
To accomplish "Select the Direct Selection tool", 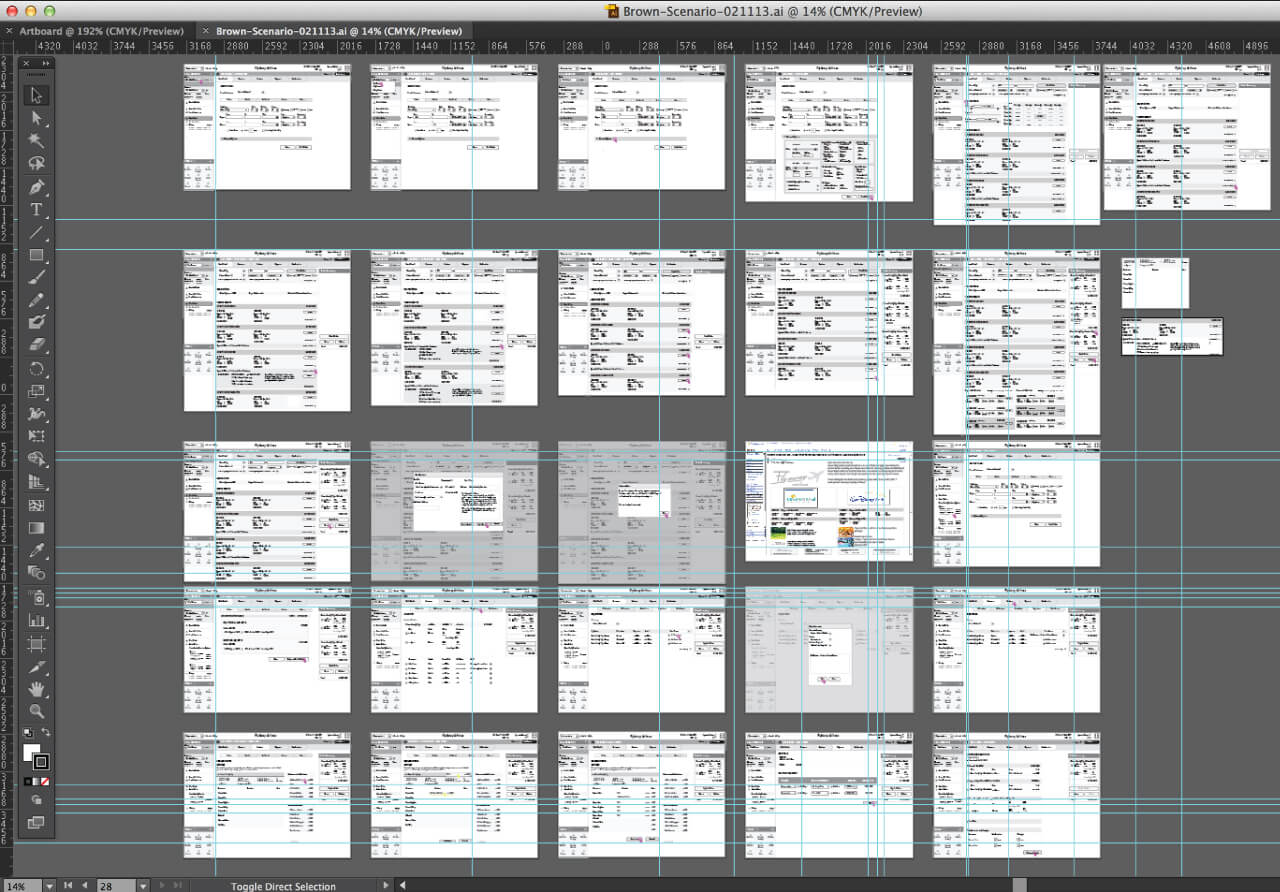I will pos(37,118).
